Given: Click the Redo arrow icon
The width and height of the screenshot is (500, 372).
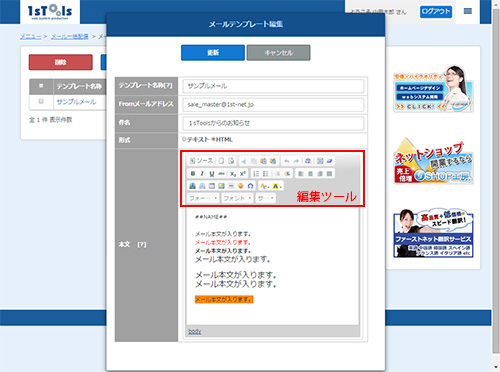Looking at the screenshot, I should [x=296, y=161].
